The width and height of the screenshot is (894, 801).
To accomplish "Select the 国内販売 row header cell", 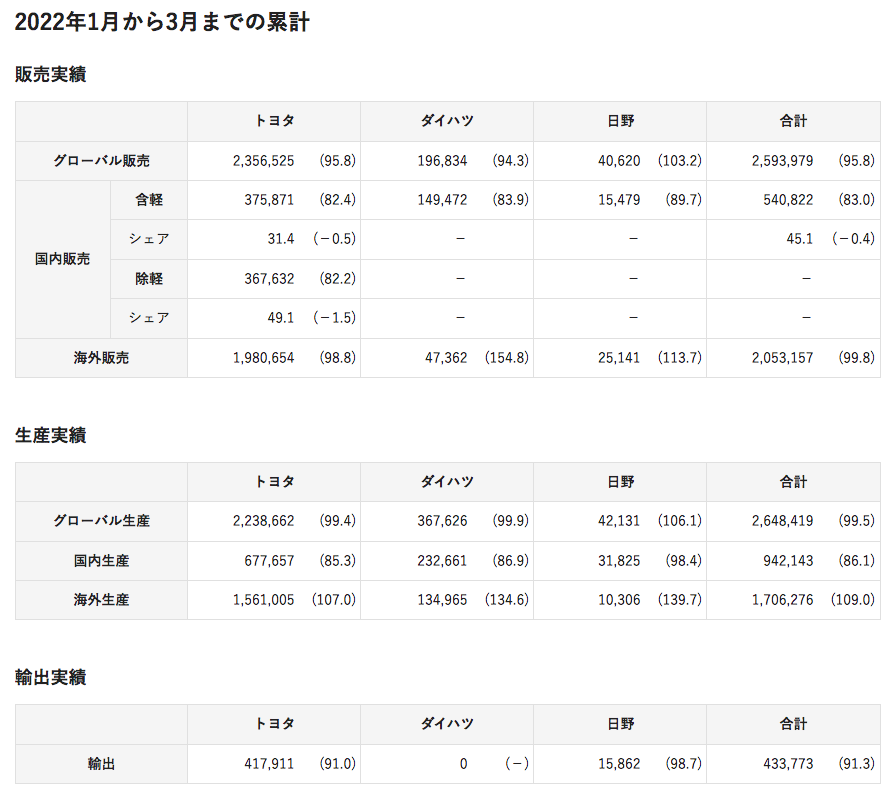I will (x=62, y=259).
